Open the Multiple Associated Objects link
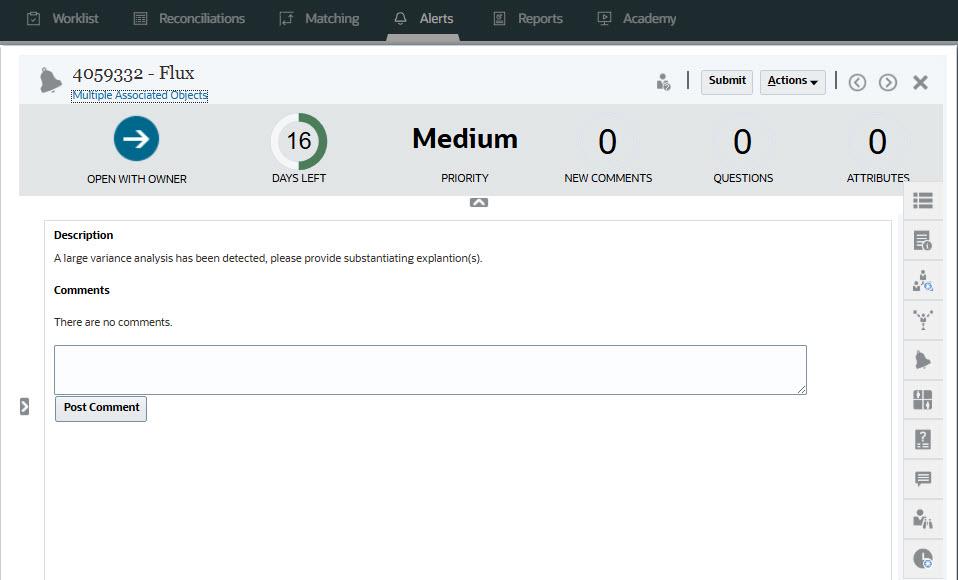The height and width of the screenshot is (580, 958). 140,95
